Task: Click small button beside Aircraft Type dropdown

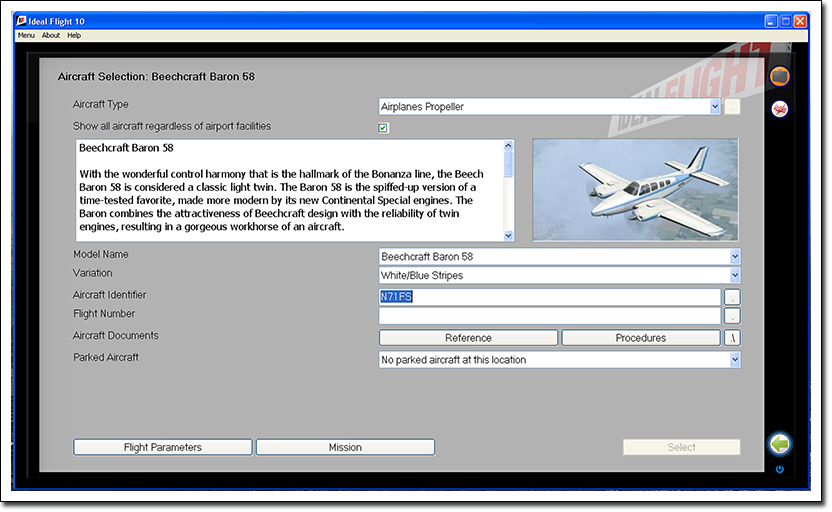Action: [x=732, y=107]
